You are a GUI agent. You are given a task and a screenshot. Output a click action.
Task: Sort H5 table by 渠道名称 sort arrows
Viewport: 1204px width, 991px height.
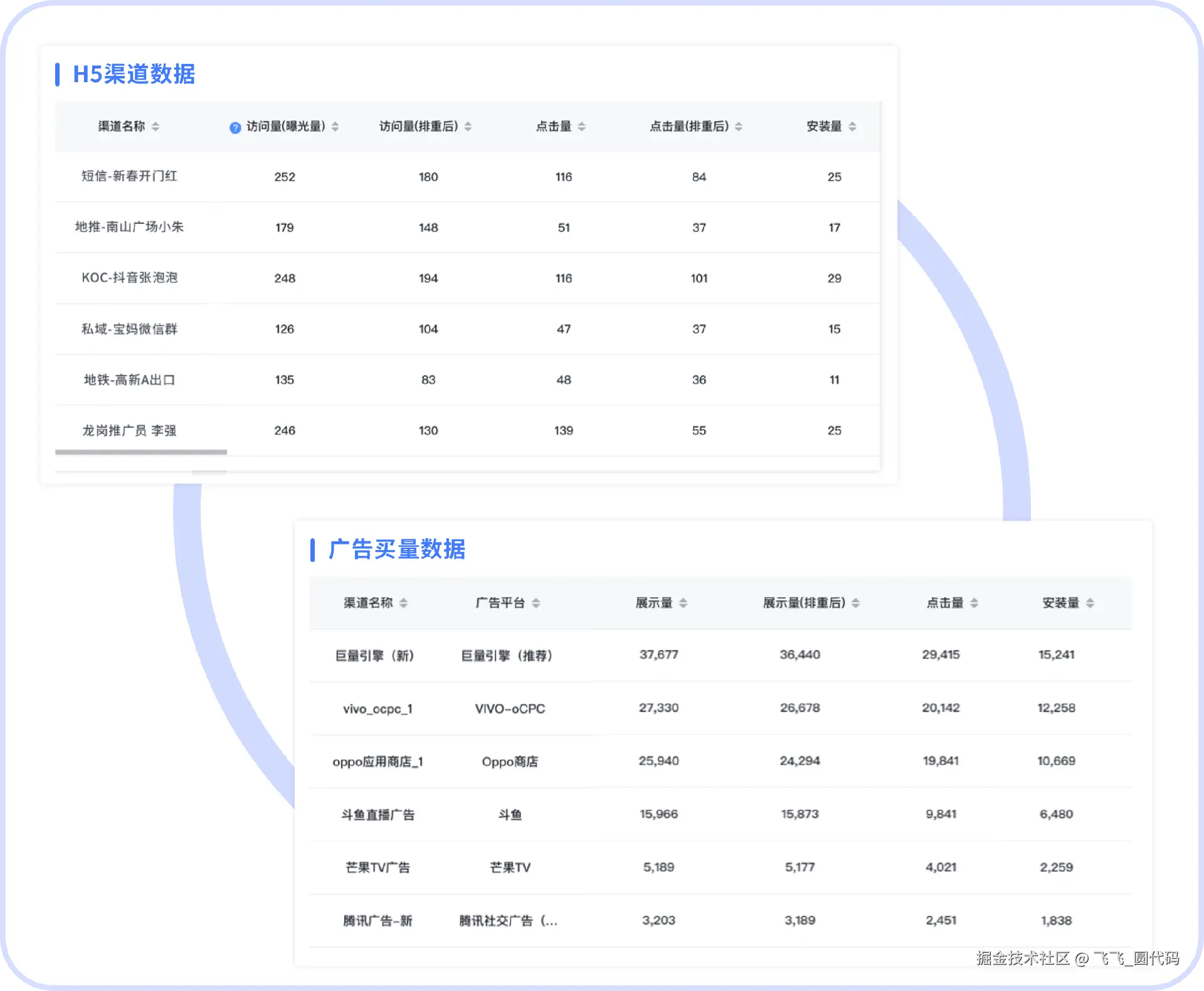(156, 127)
